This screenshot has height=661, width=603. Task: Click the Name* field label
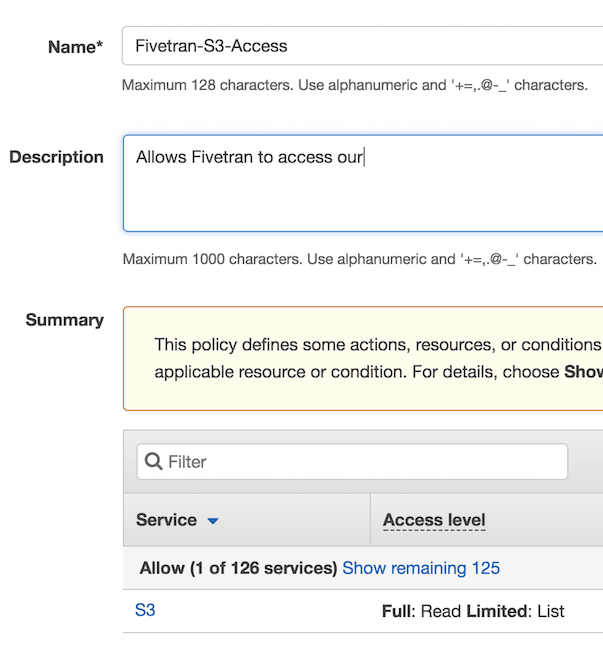pyautogui.click(x=75, y=47)
